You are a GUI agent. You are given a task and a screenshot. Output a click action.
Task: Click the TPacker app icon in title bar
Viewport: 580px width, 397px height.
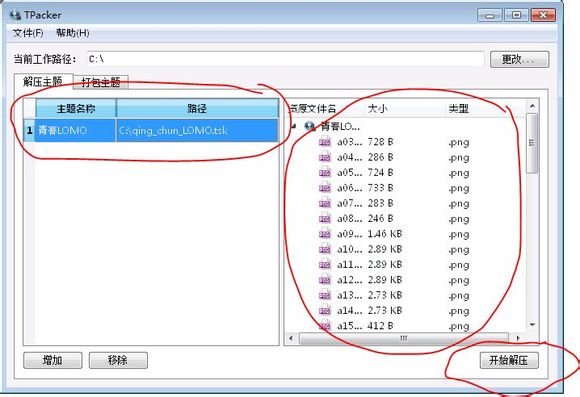15,15
